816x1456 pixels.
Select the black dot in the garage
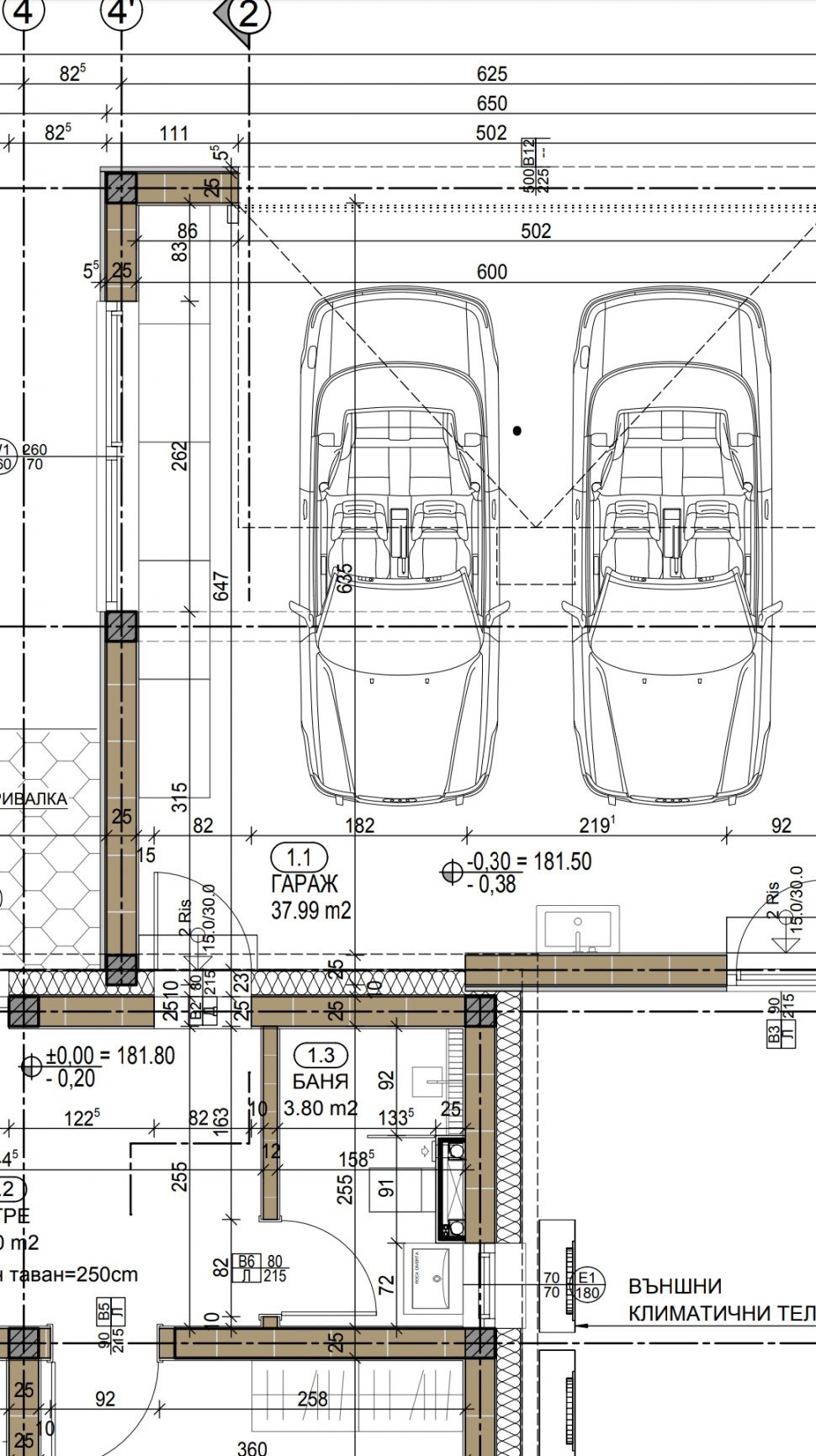(x=517, y=431)
